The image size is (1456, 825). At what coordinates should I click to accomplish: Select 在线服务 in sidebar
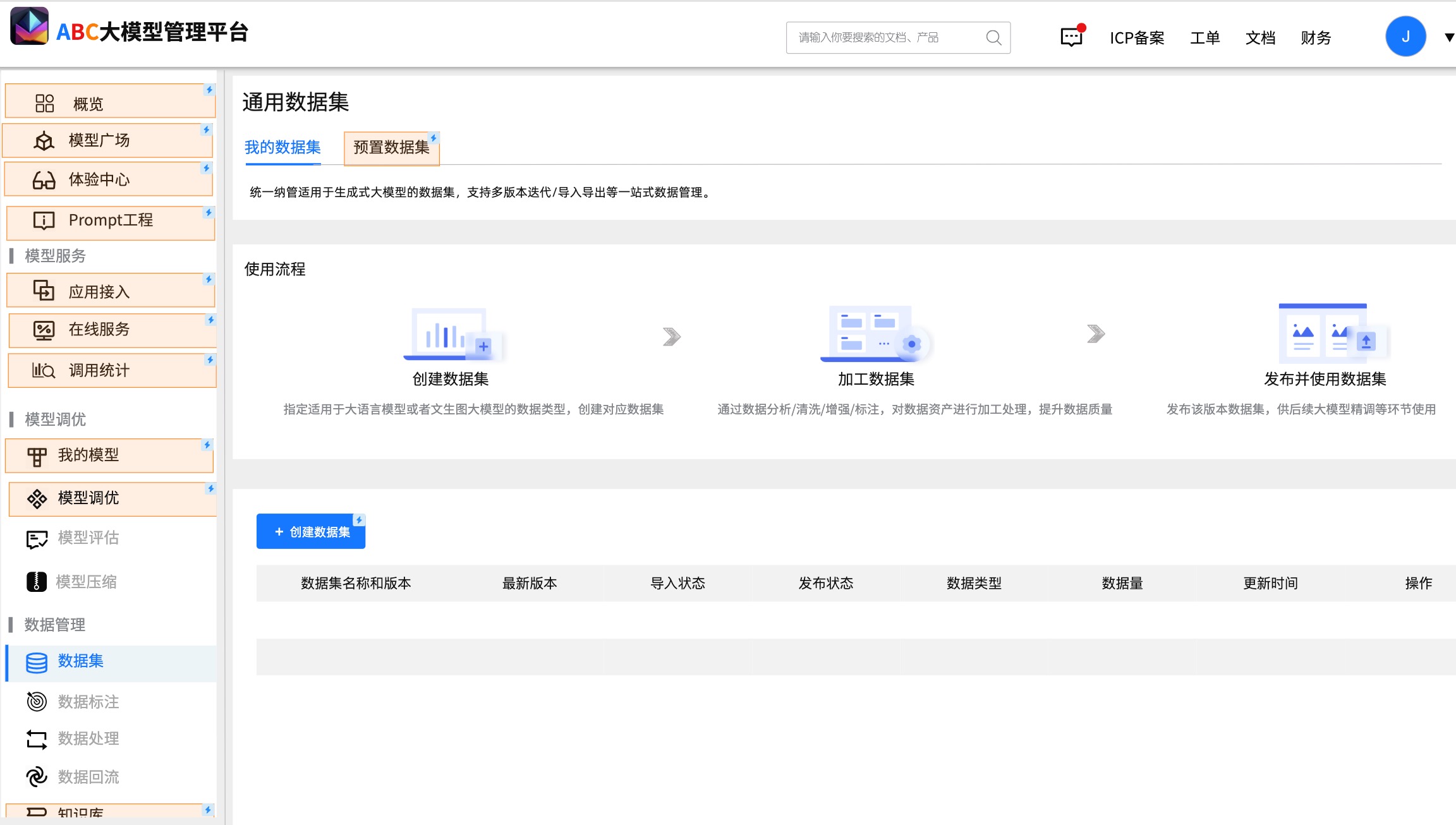coord(112,330)
